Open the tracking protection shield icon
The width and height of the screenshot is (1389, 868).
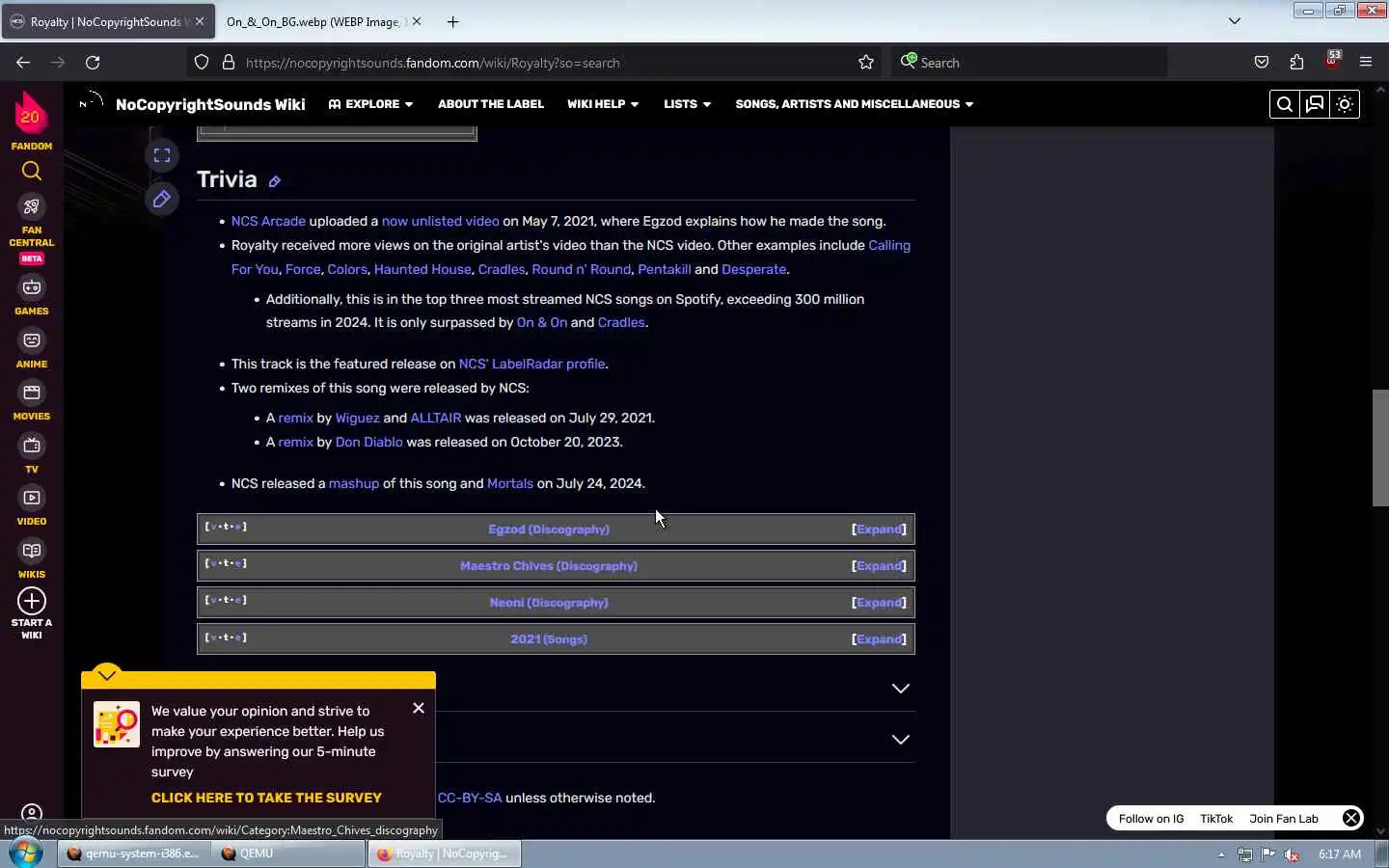point(201,63)
